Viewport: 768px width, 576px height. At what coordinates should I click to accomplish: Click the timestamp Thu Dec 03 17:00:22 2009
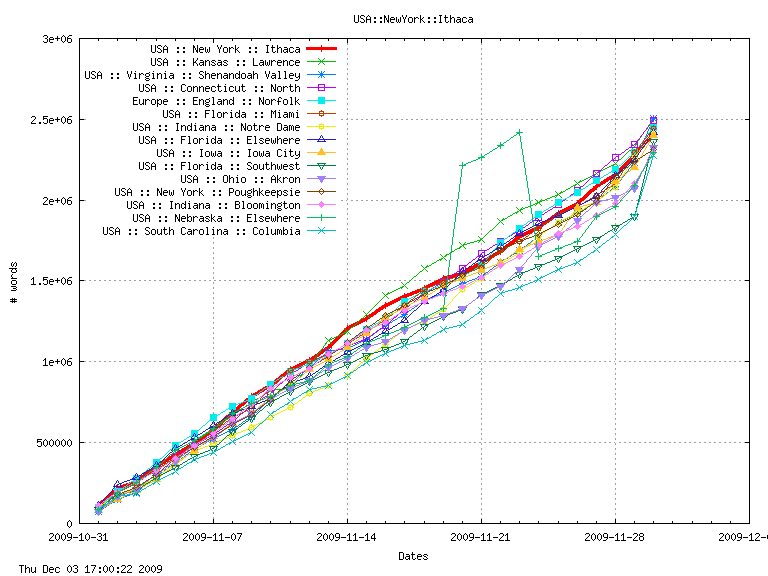tap(83, 568)
